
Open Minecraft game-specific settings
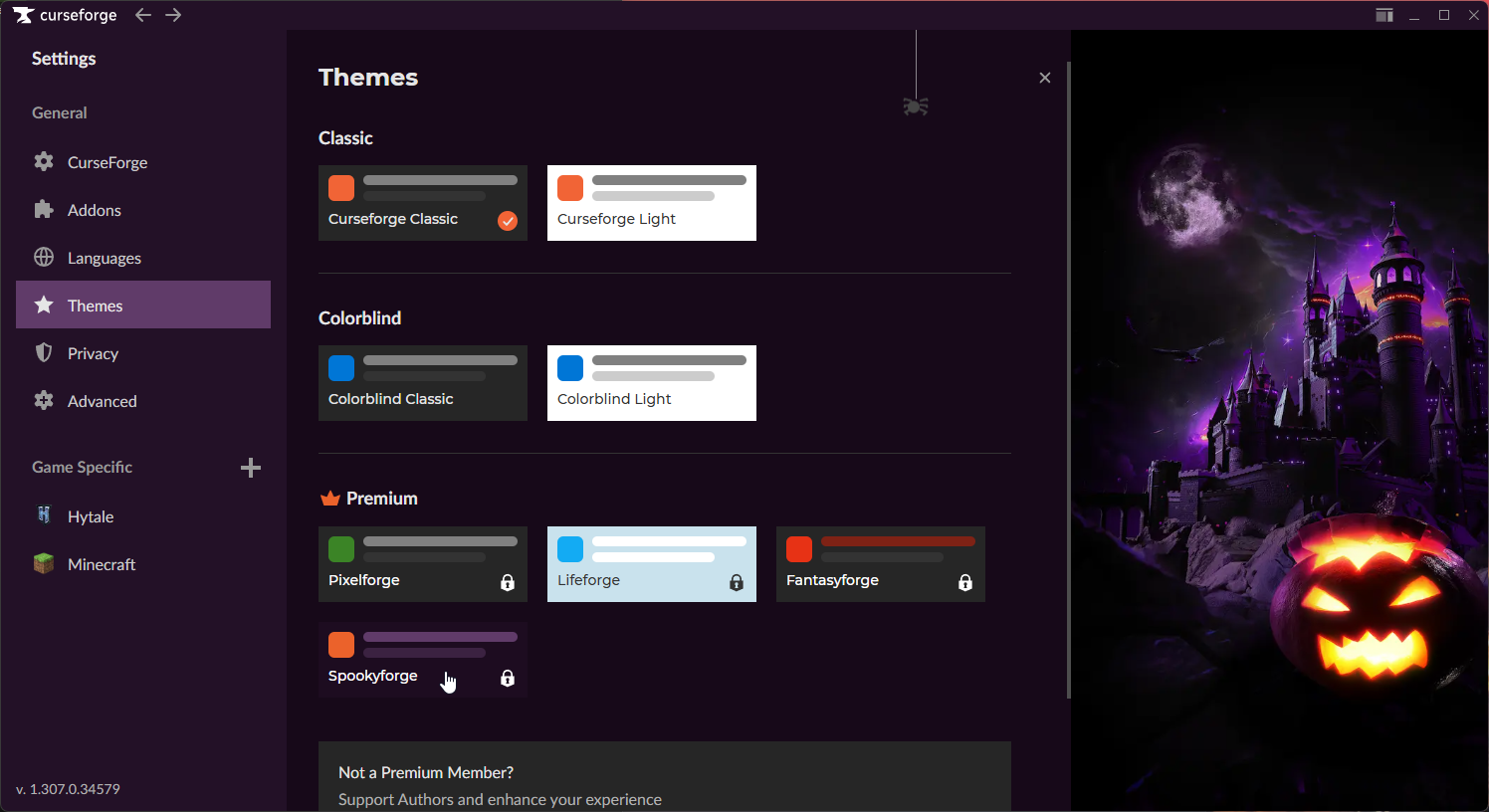[143, 563]
